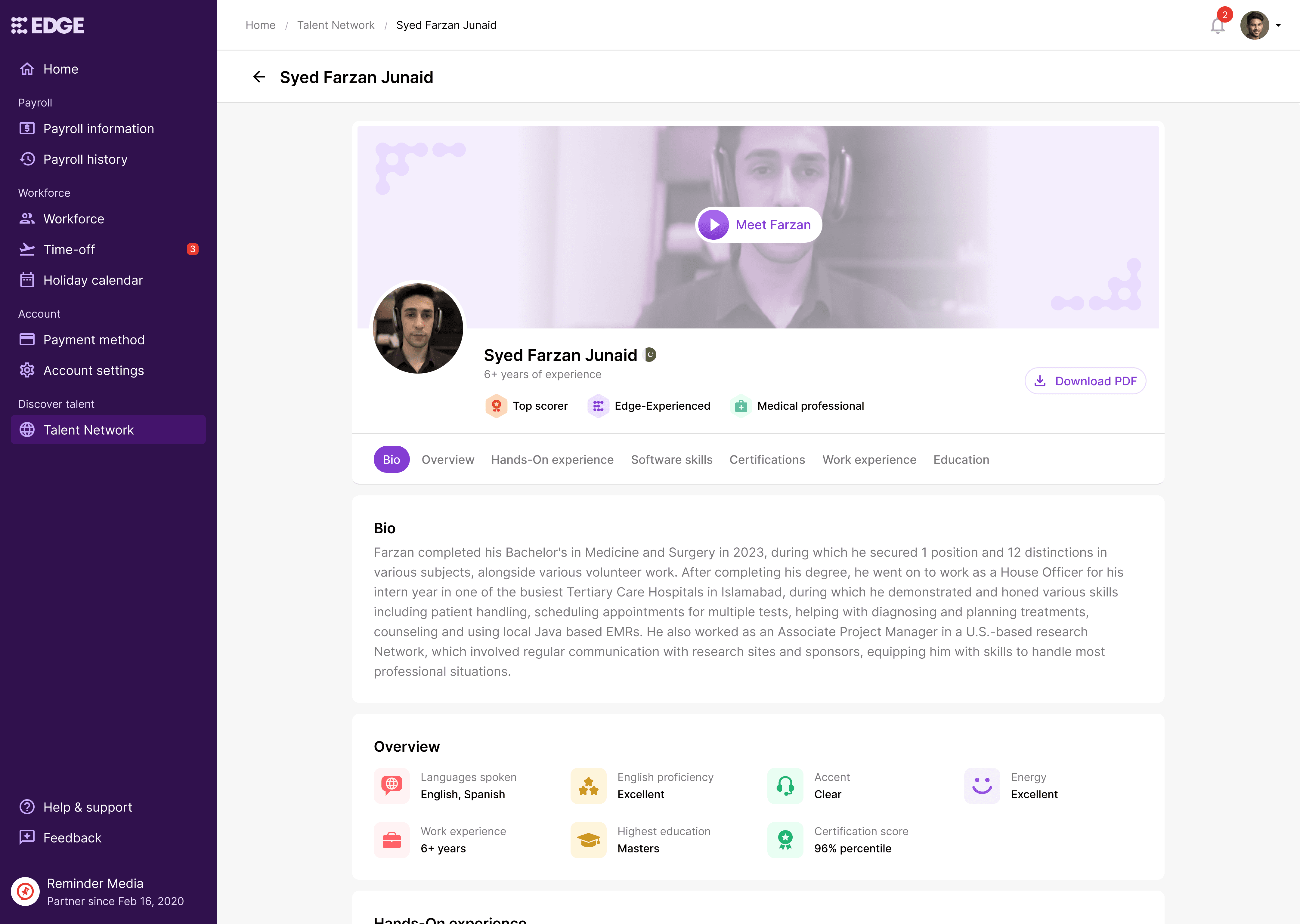Open Time-off with 3 pending badge
The width and height of the screenshot is (1300, 924).
pos(108,249)
